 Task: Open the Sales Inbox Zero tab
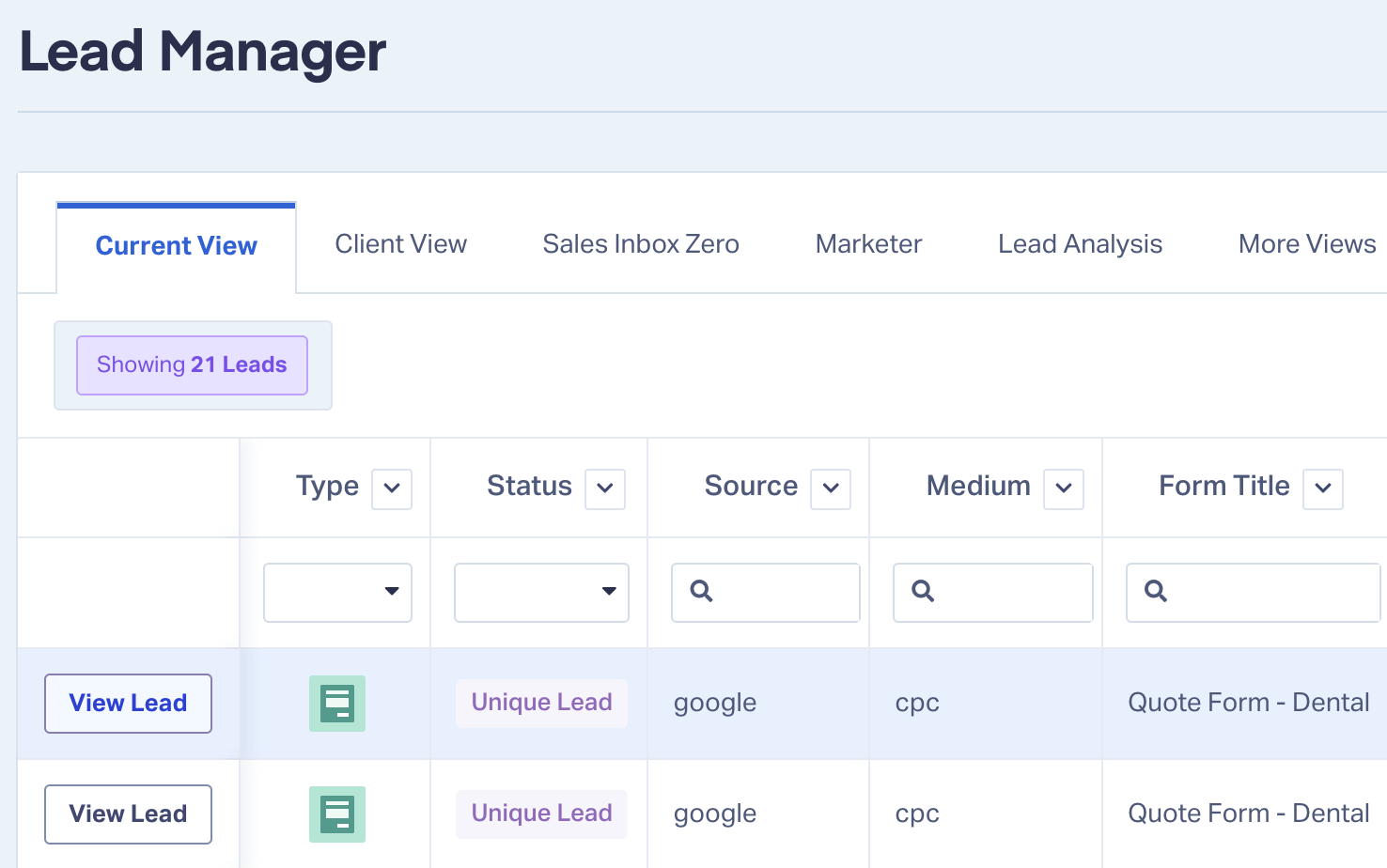pyautogui.click(x=641, y=244)
